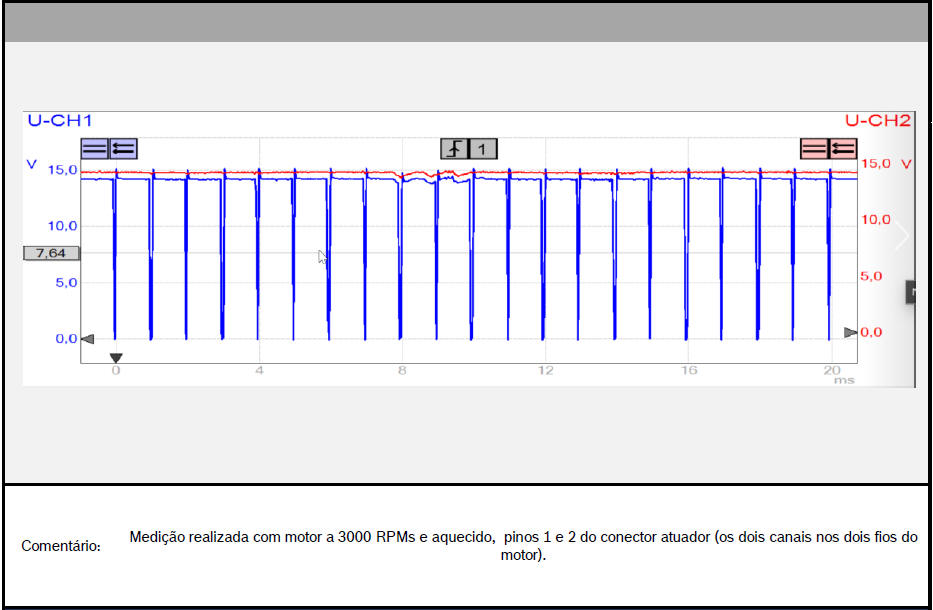
Task: Click the 7,64 voltage level box
Action: 51,253
